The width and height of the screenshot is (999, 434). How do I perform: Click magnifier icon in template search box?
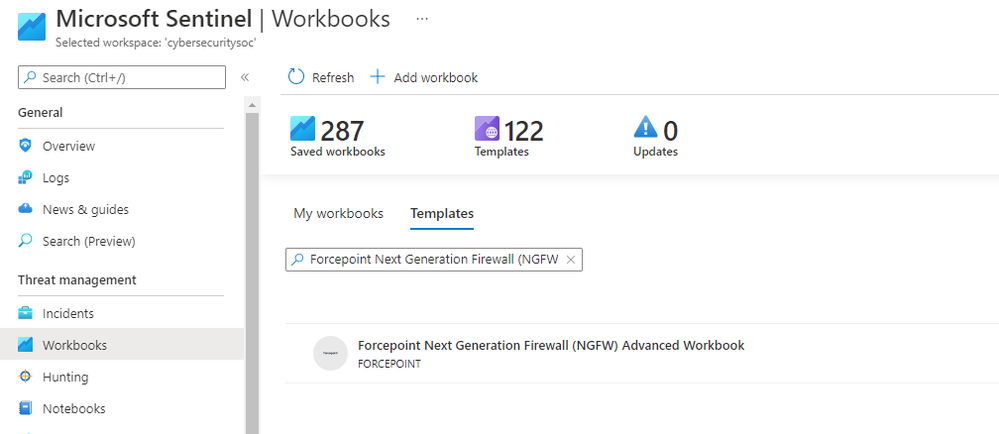click(298, 259)
